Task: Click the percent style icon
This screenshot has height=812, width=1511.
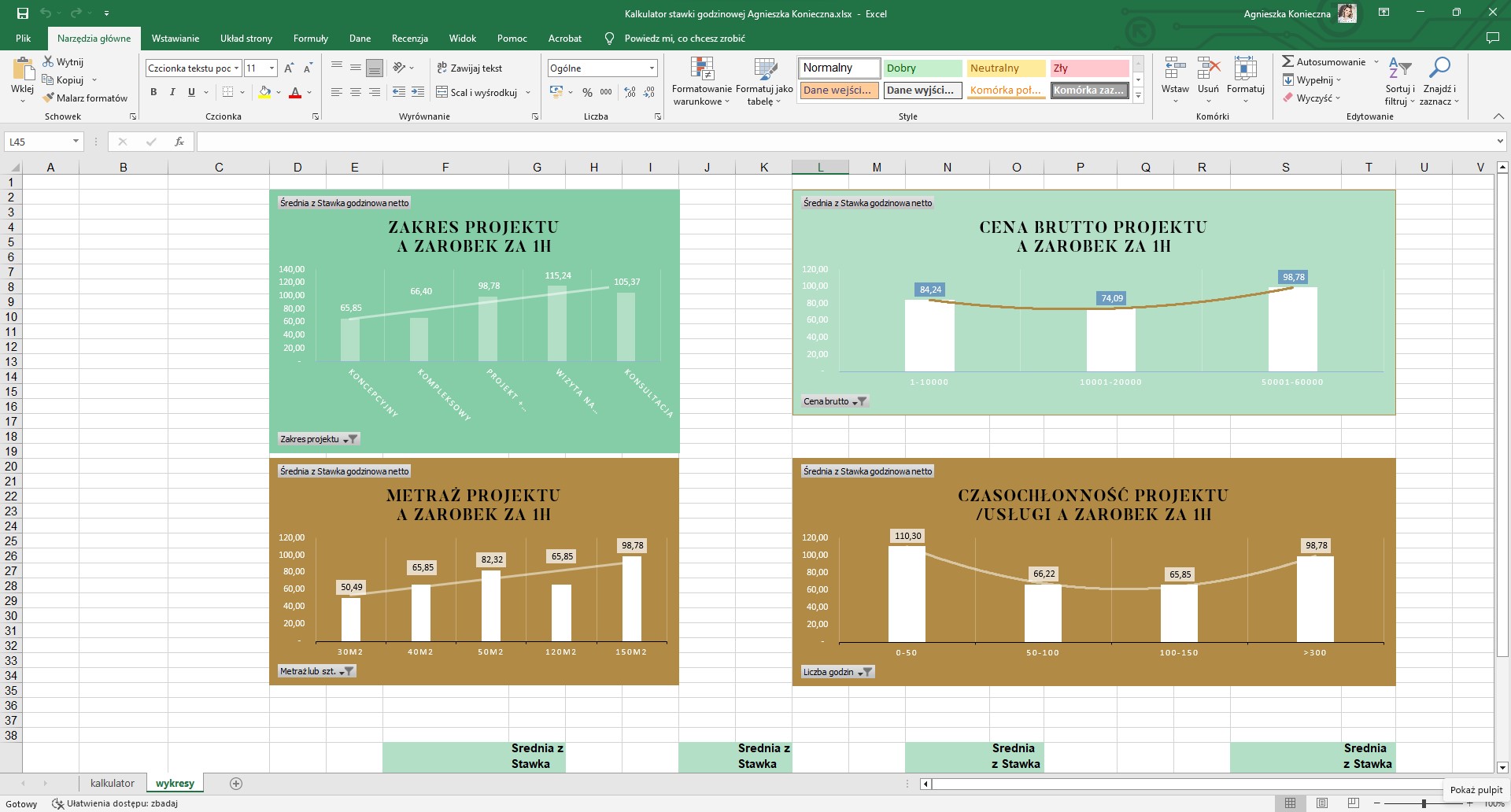Action: [587, 92]
